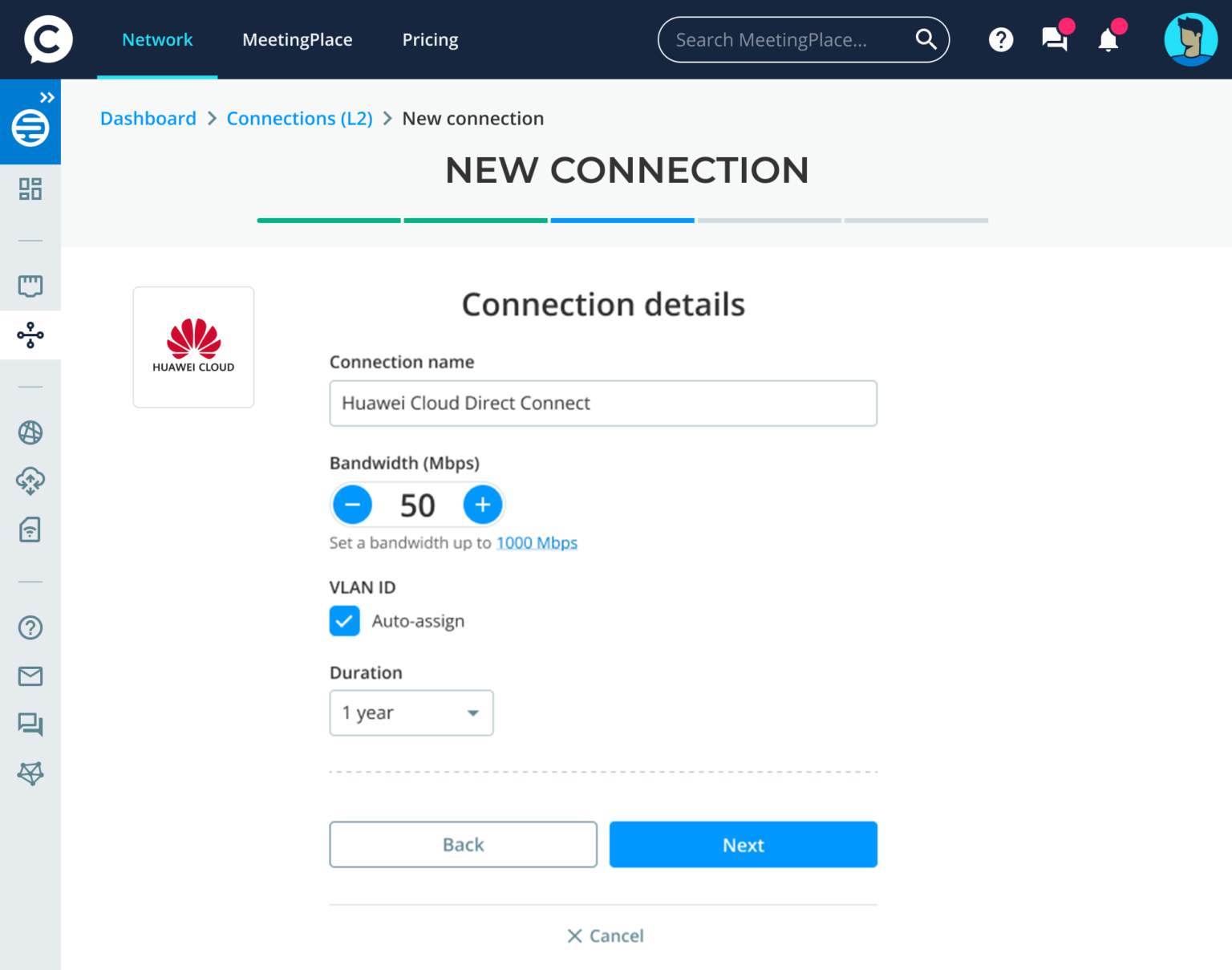Open the Duration dropdown showing 1 year
Image resolution: width=1232 pixels, height=970 pixels.
click(411, 712)
